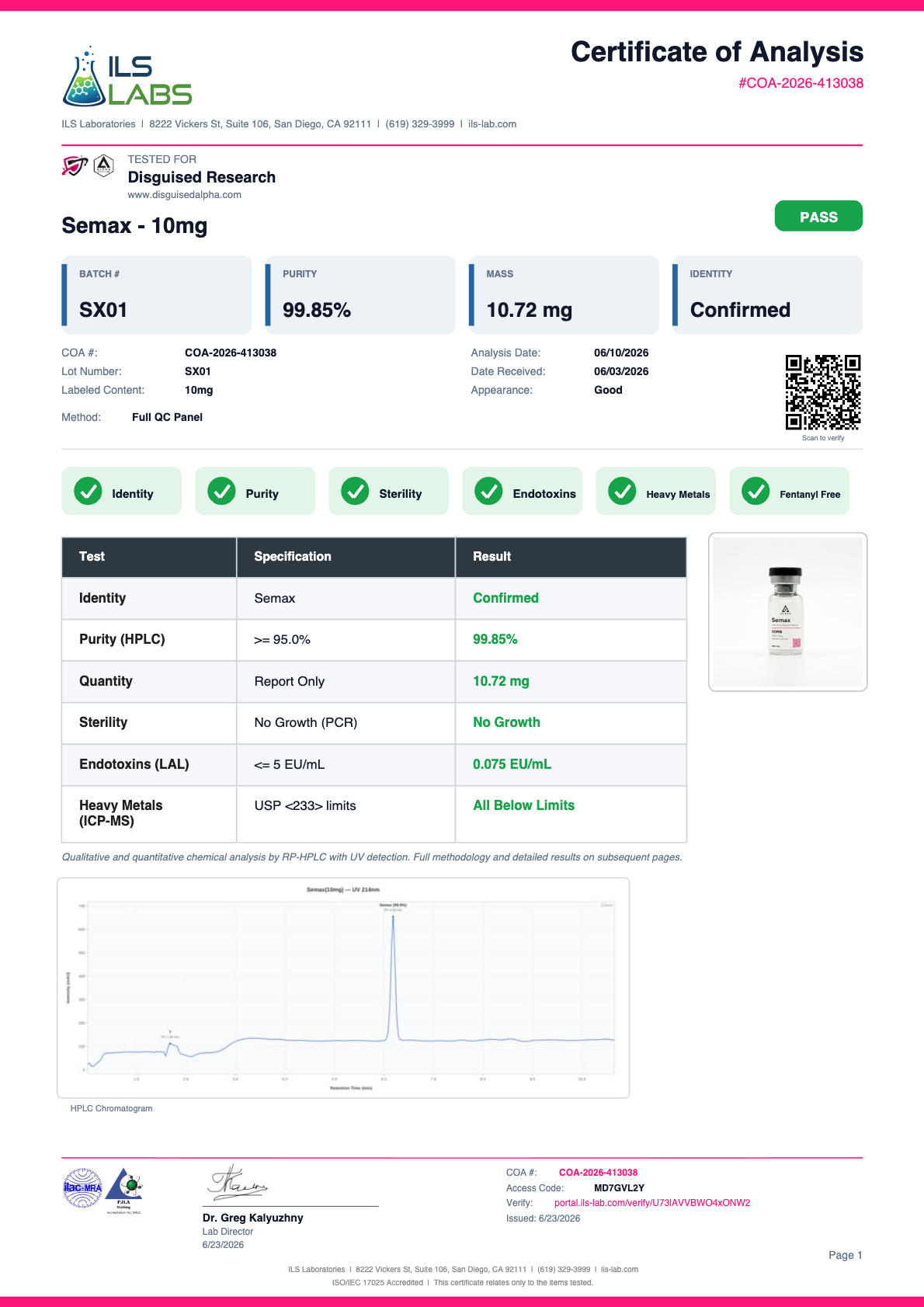Viewport: 924px width, 1307px height.
Task: Click the Purity green checkmark icon
Action: click(221, 491)
